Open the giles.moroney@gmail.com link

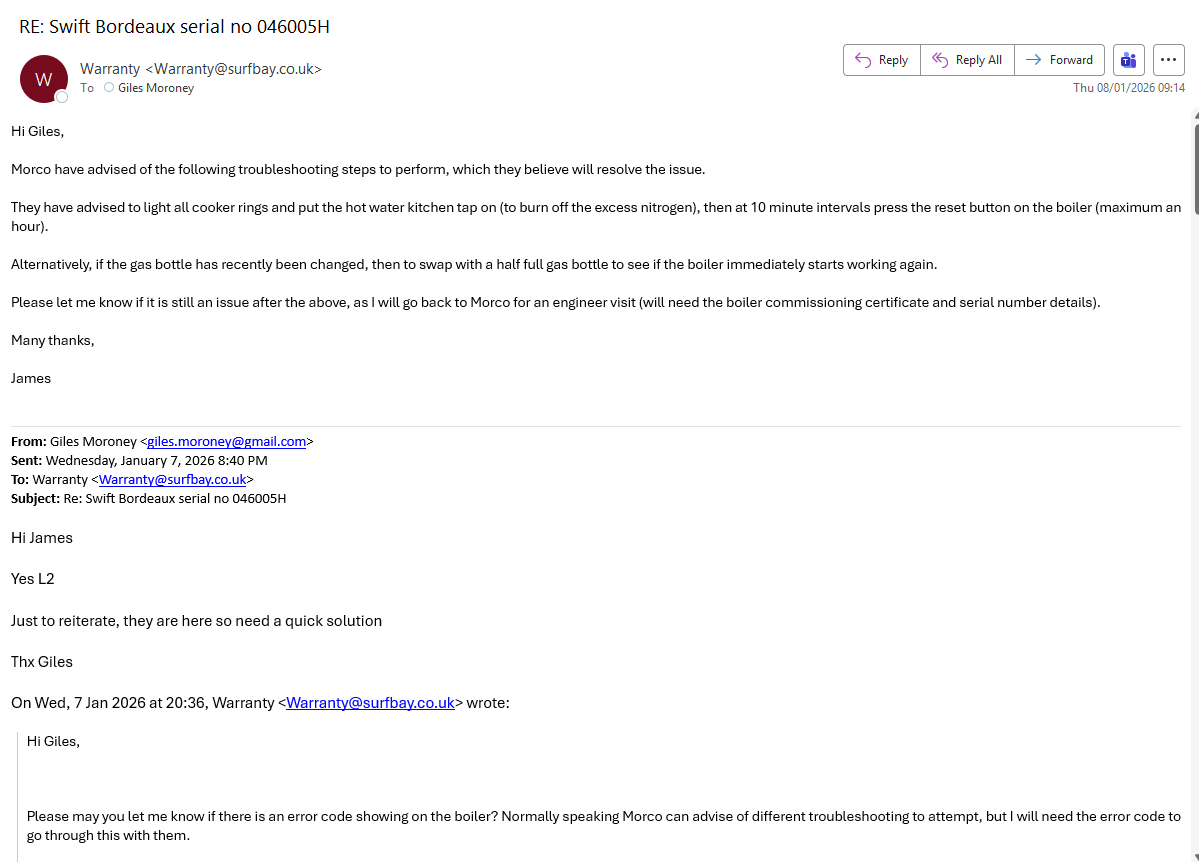point(226,441)
